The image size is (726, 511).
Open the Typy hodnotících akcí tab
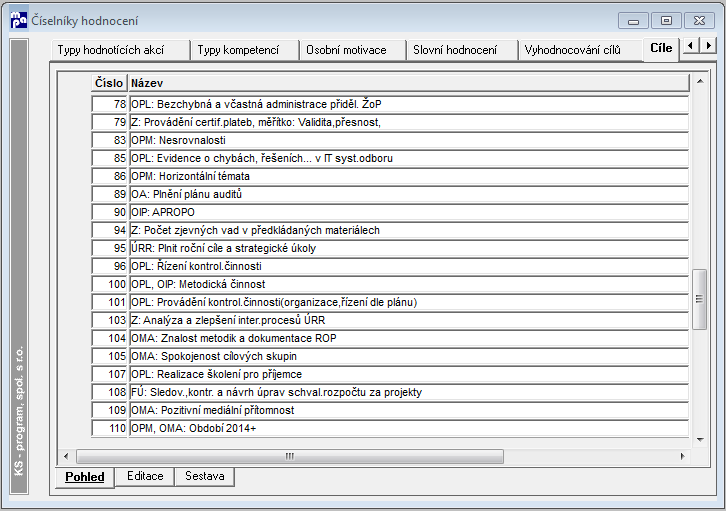coord(120,50)
